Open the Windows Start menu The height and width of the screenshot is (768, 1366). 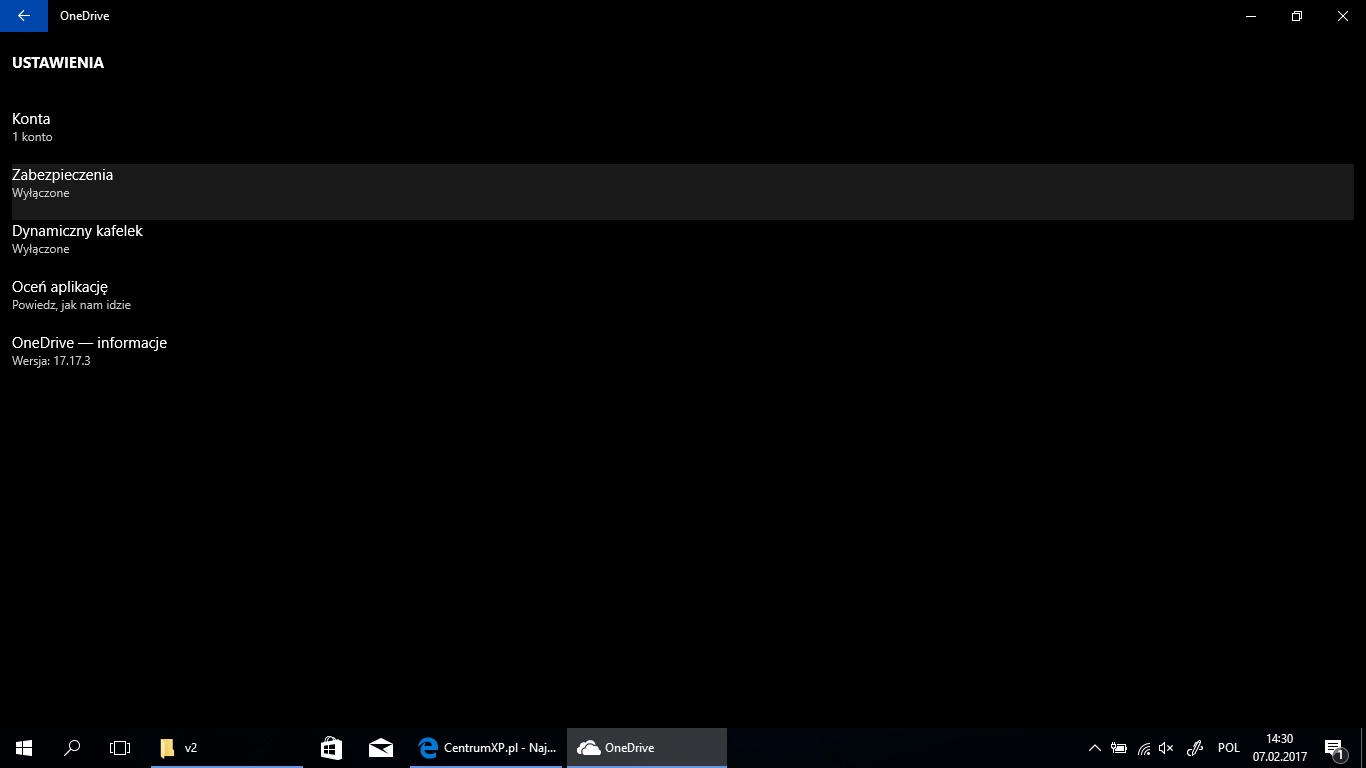[x=24, y=748]
